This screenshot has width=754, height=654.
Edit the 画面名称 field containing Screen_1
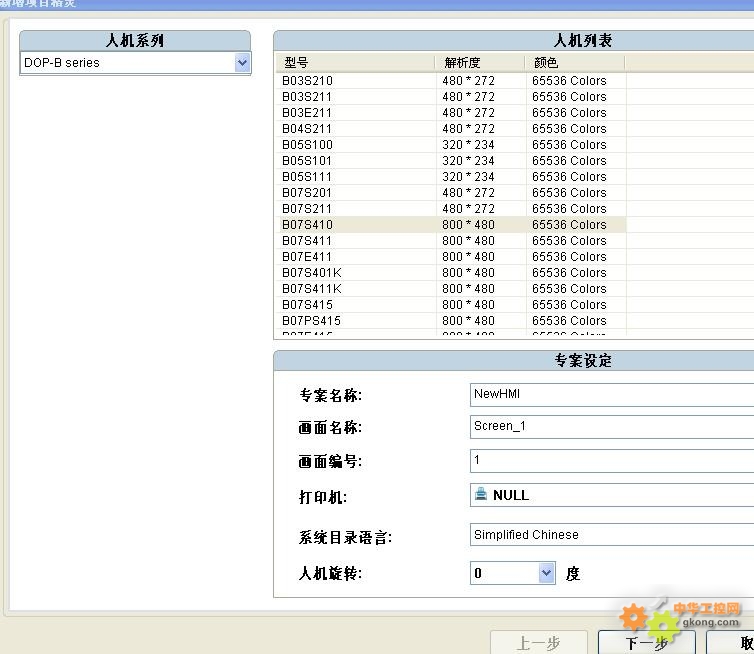[612, 427]
